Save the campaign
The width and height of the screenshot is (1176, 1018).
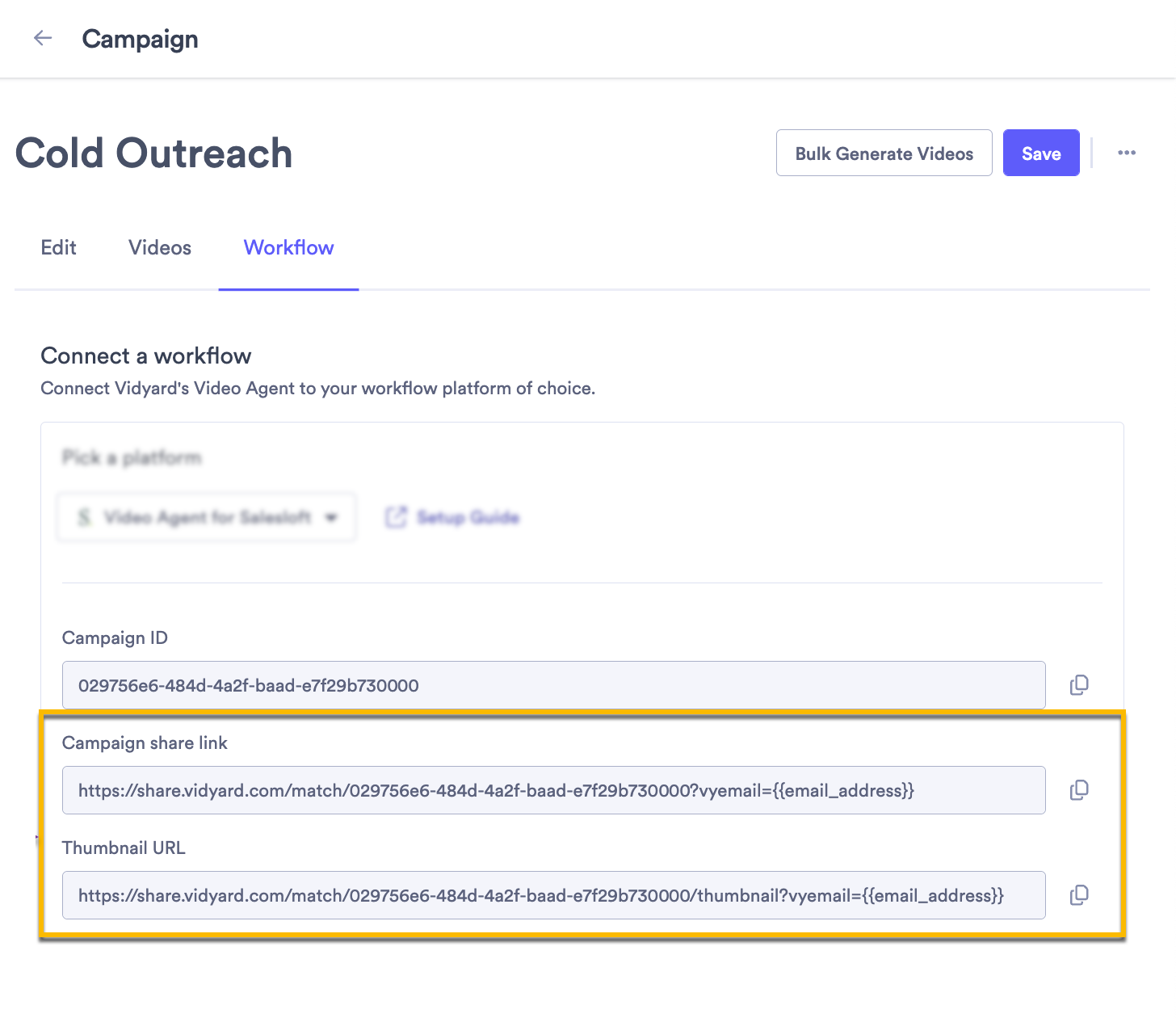[1041, 153]
